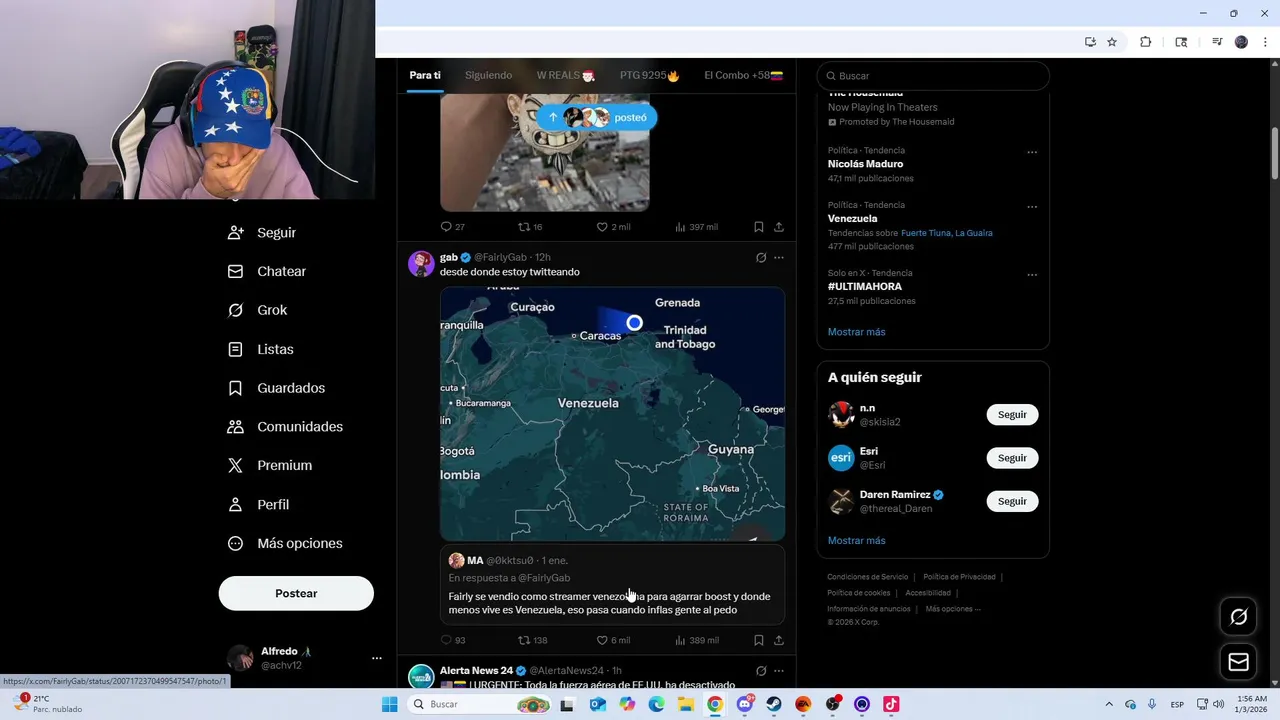
Task: Open gab's profile avatar
Action: 421,263
